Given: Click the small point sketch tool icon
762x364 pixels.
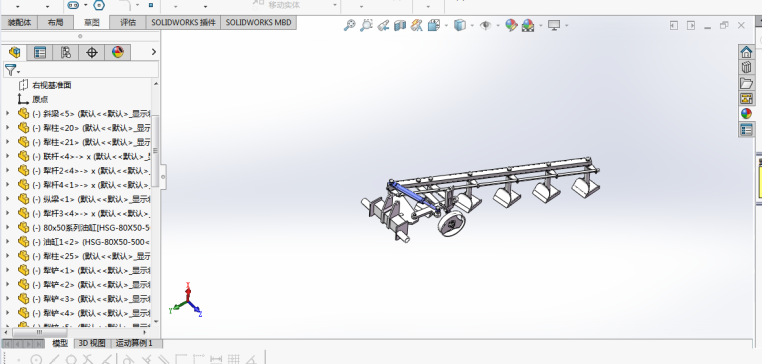Looking at the screenshot, I should tap(151, 5).
